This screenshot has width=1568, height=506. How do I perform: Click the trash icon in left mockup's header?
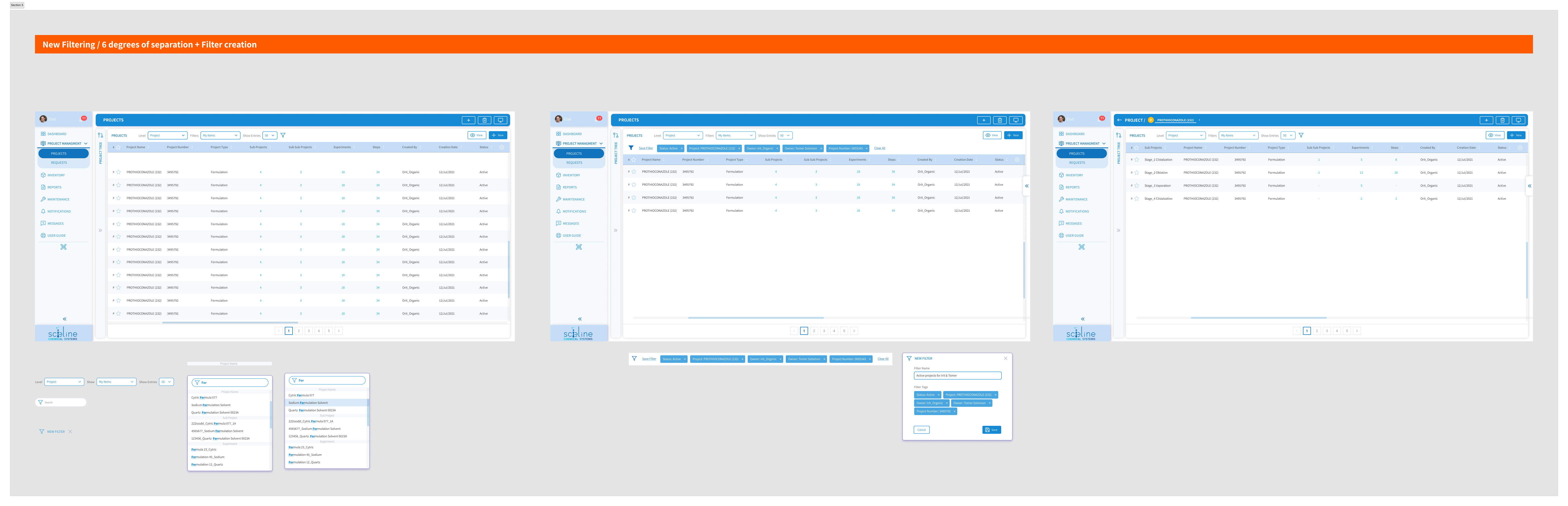pos(485,120)
